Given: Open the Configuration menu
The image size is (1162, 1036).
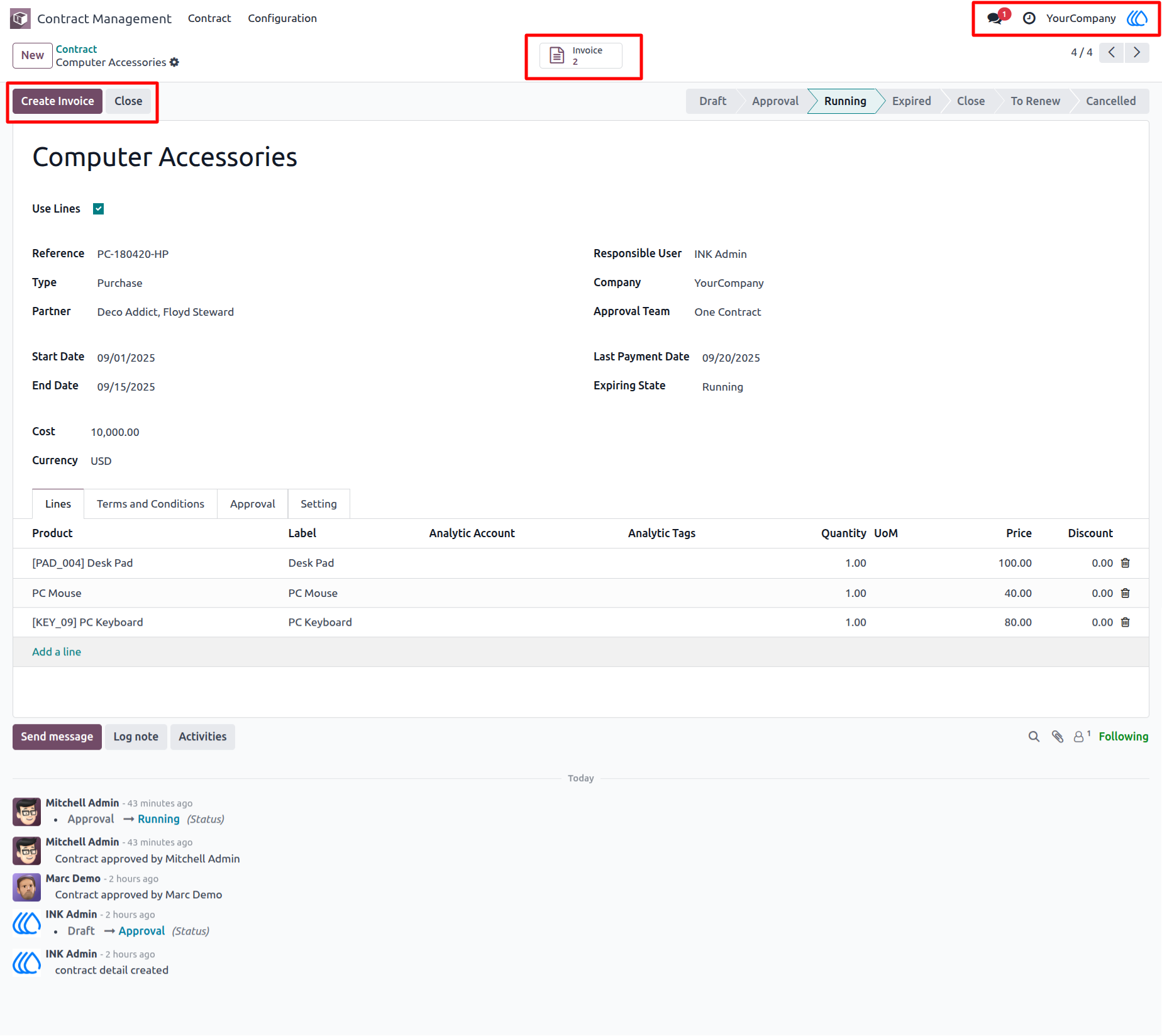Looking at the screenshot, I should [x=282, y=18].
